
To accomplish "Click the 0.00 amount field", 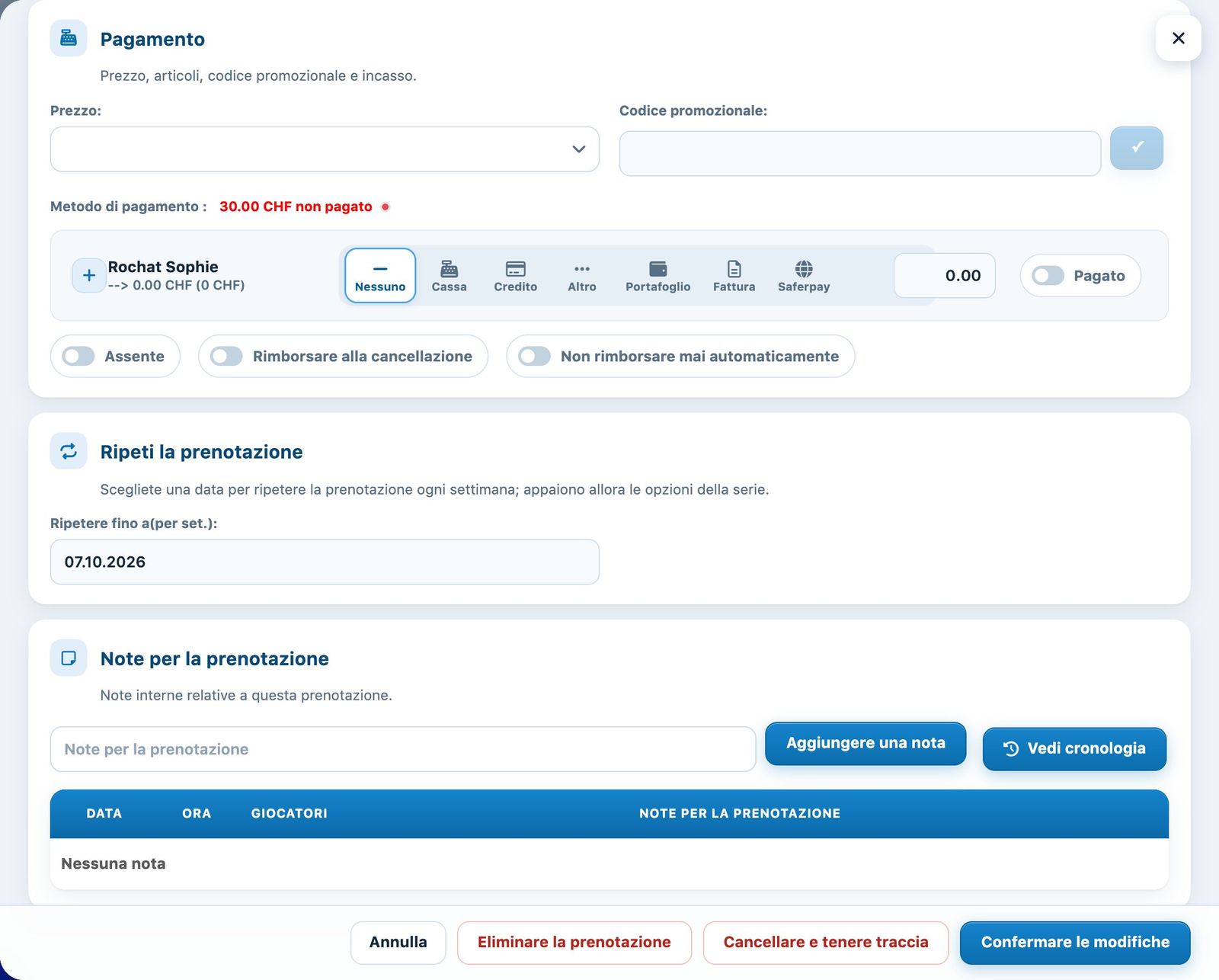I will click(x=945, y=275).
